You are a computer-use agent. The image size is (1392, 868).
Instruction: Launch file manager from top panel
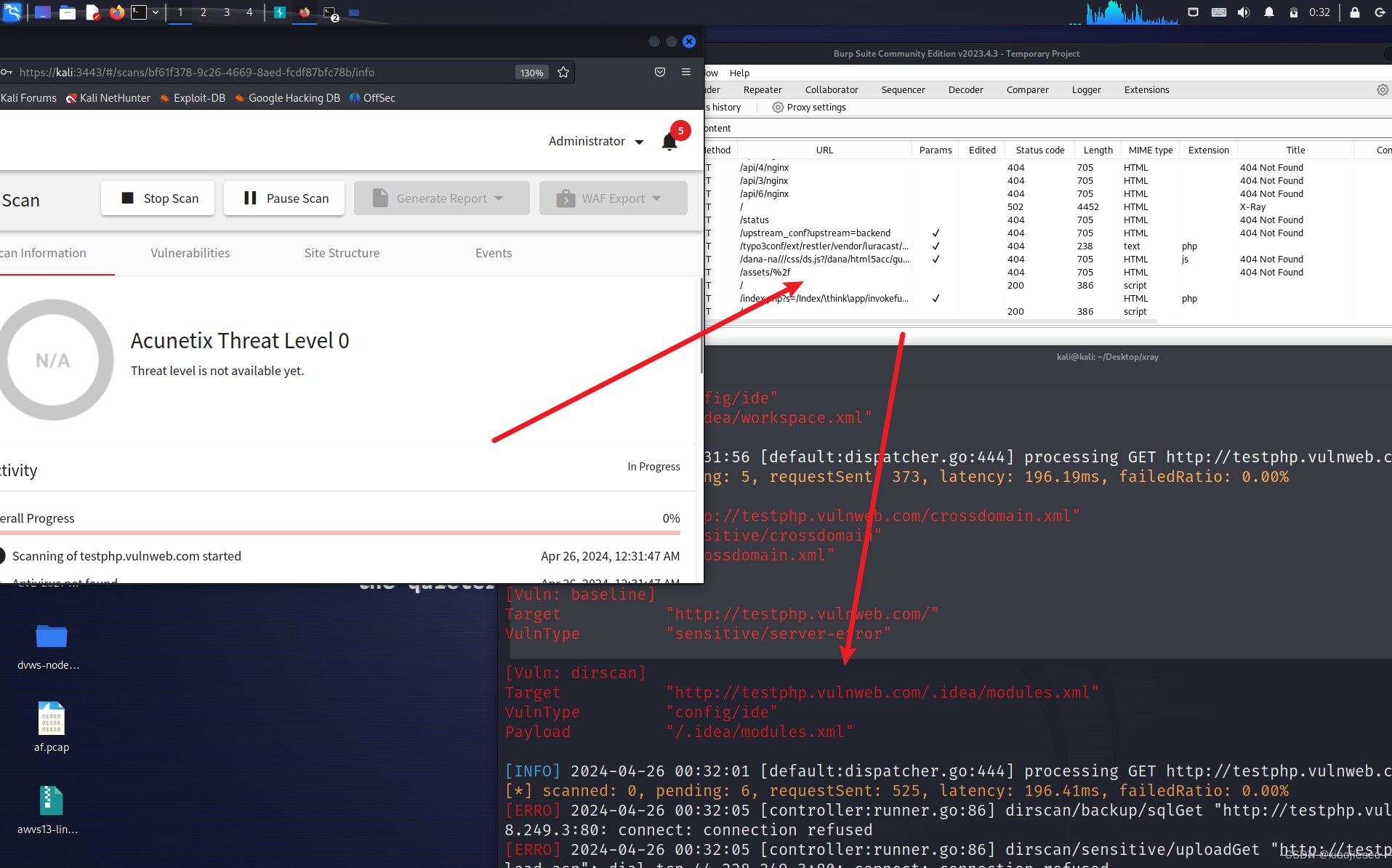coord(68,12)
